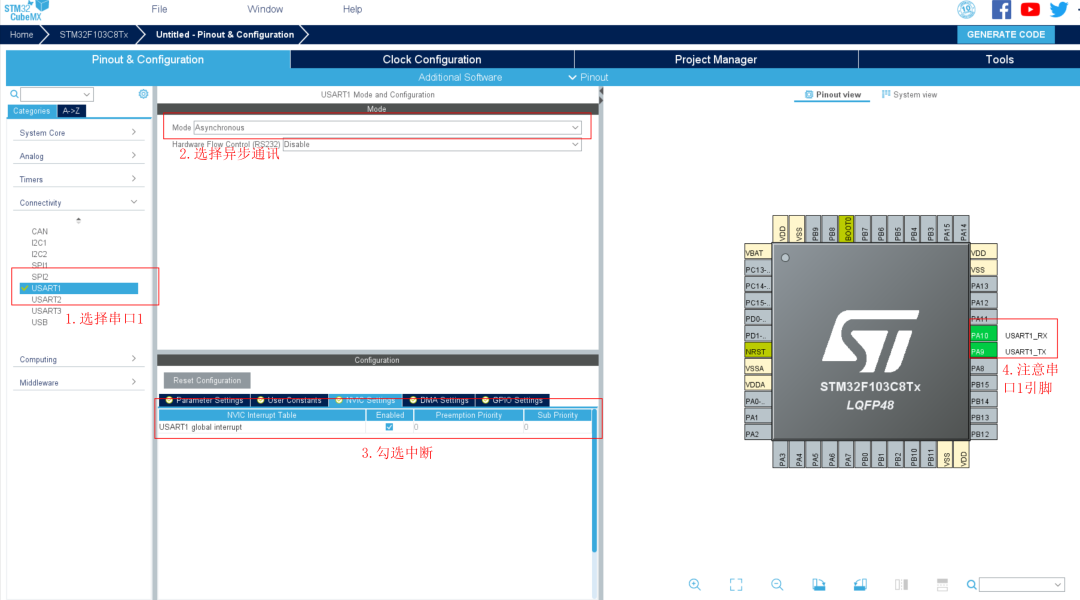This screenshot has width=1080, height=600.
Task: Select the BOOT0 pin on chip
Action: point(848,229)
